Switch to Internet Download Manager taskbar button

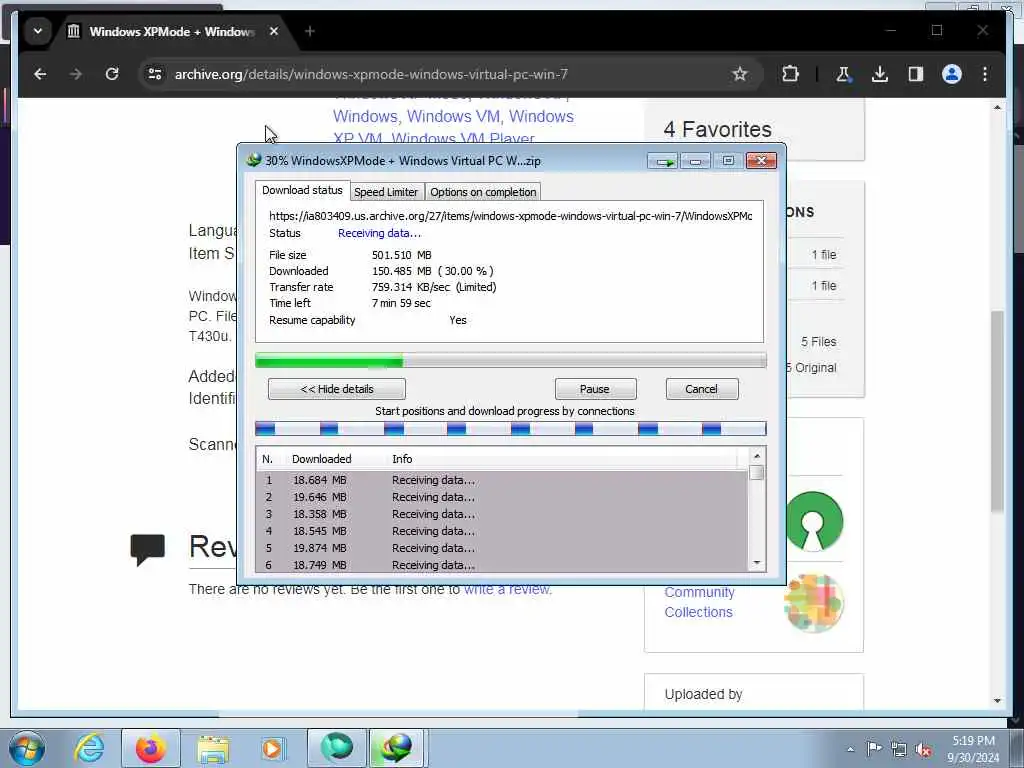click(x=396, y=748)
